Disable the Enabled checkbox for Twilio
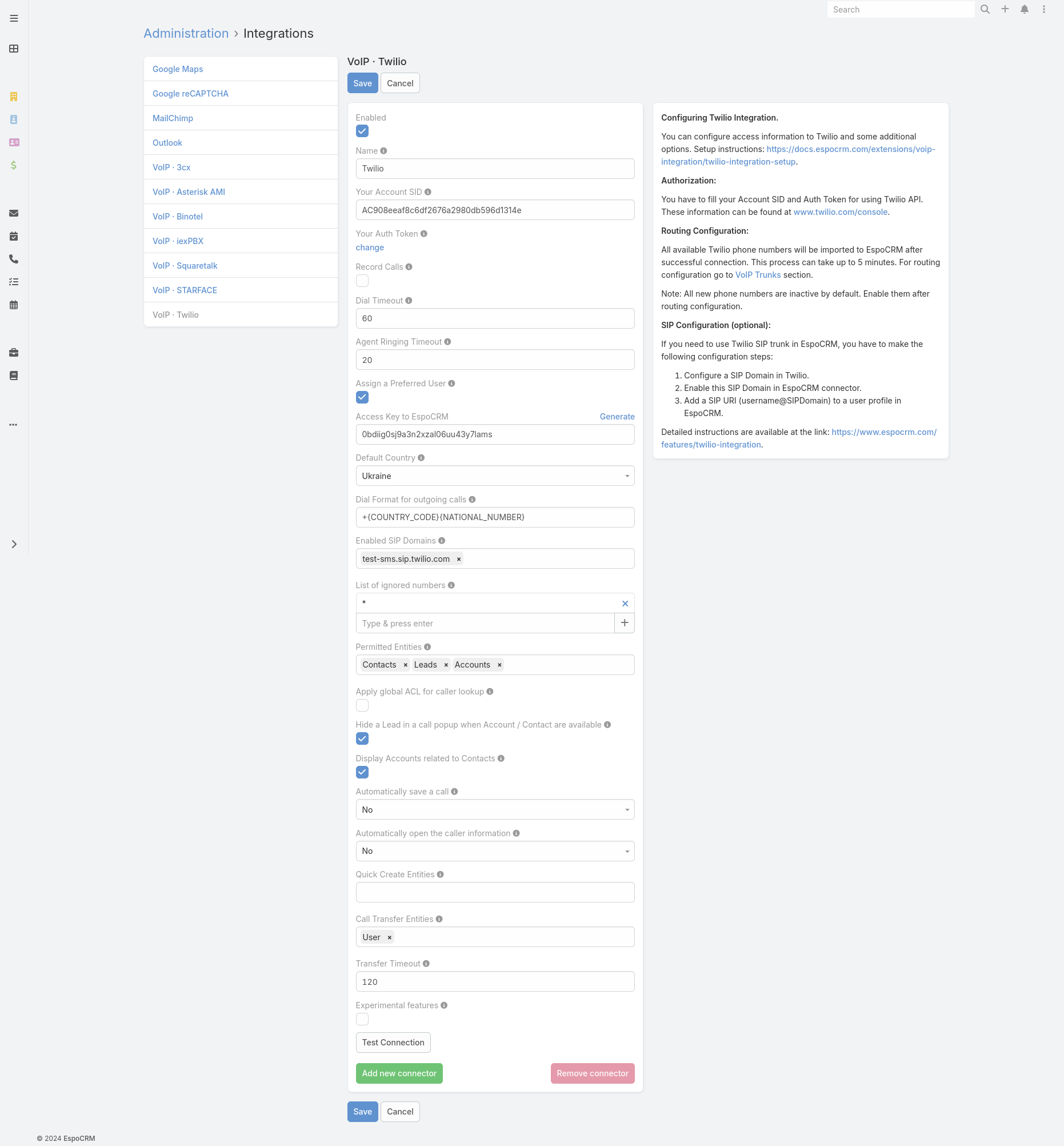Screen dimensions: 1064x1146 point(362,131)
